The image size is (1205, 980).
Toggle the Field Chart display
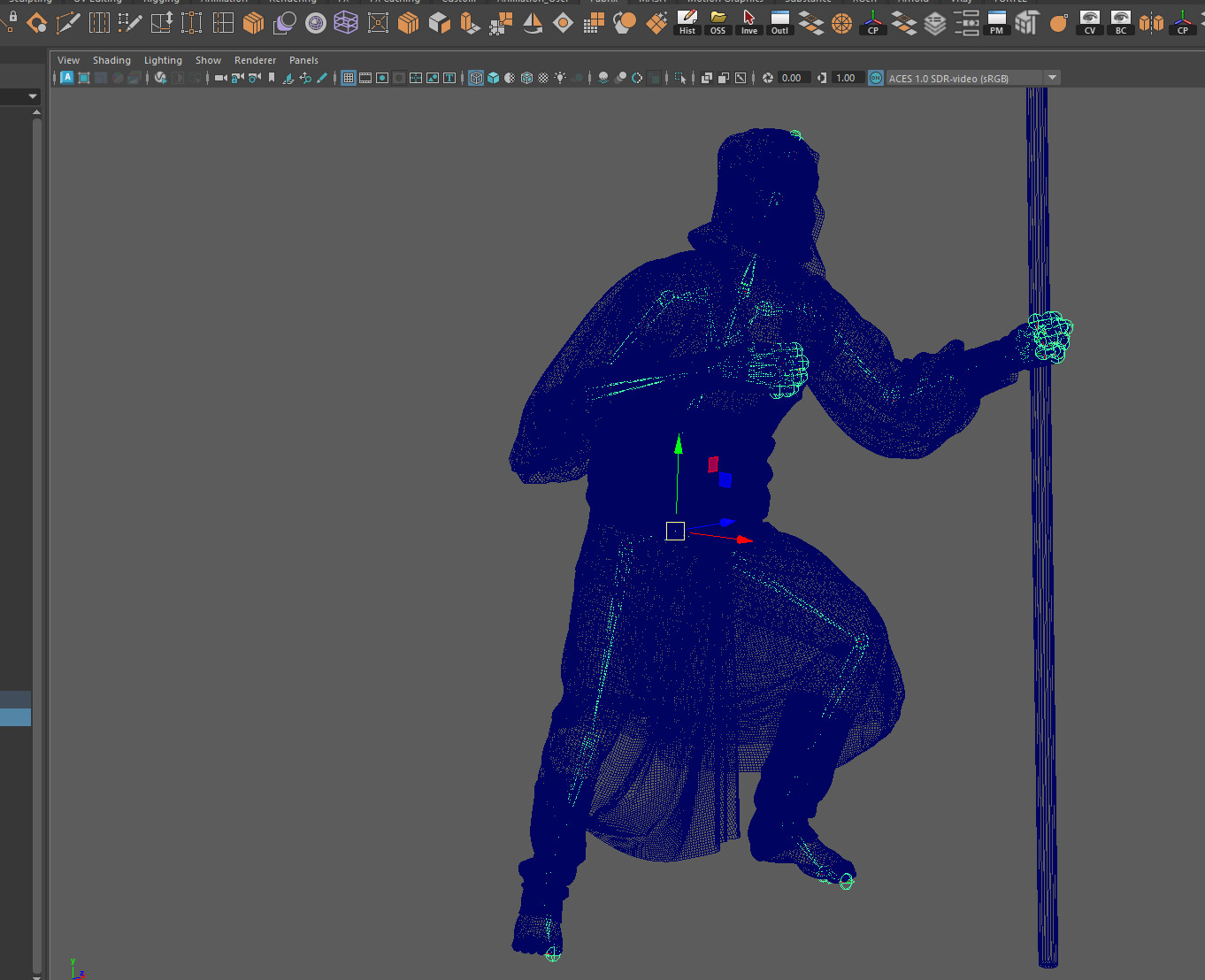(x=416, y=78)
